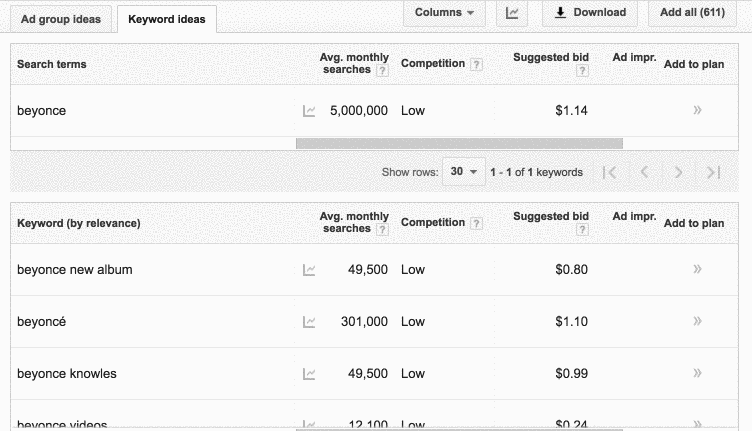Select the Keyword ideas tab
Screen dimensions: 752x431
coord(167,19)
